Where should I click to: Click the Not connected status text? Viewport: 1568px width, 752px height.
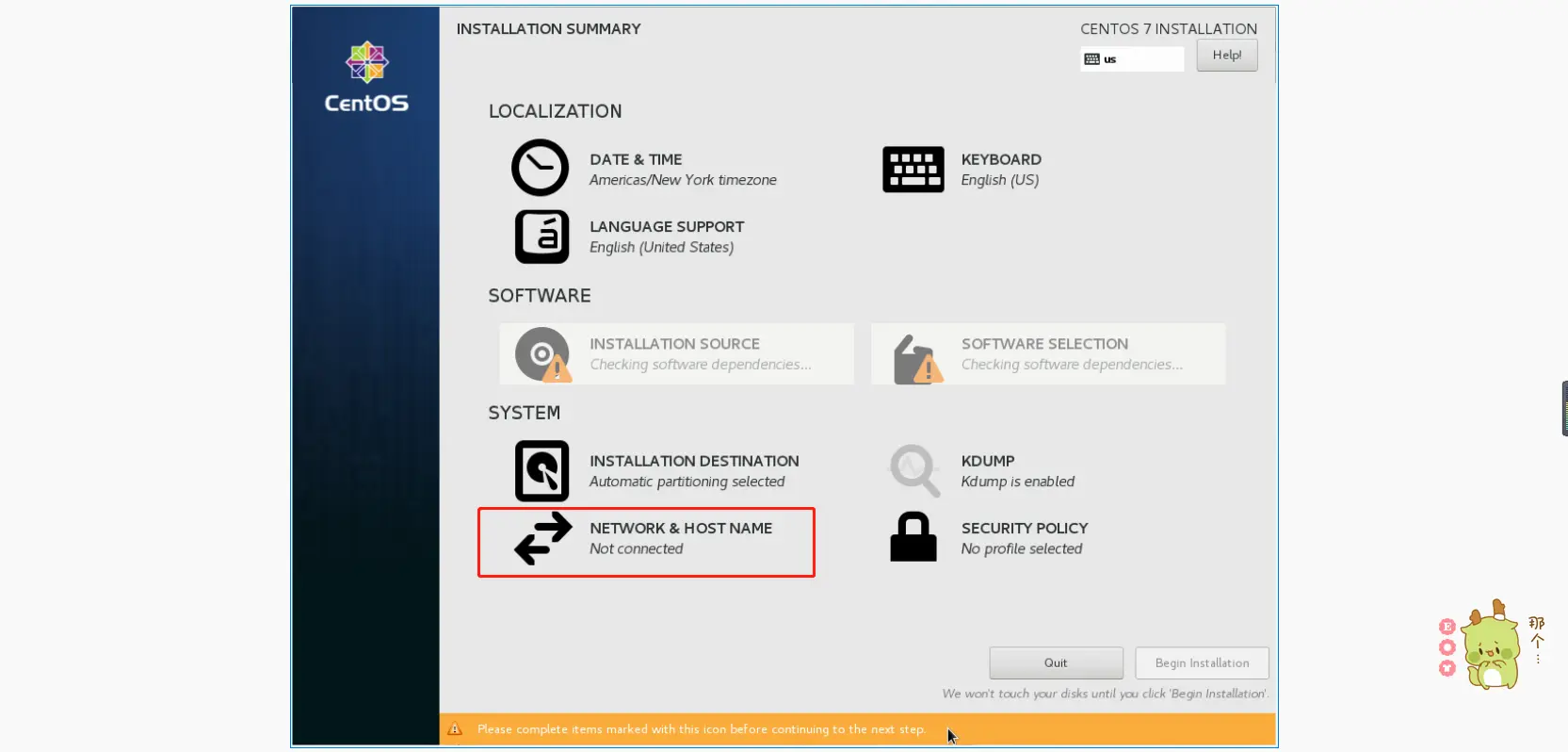pyautogui.click(x=636, y=549)
